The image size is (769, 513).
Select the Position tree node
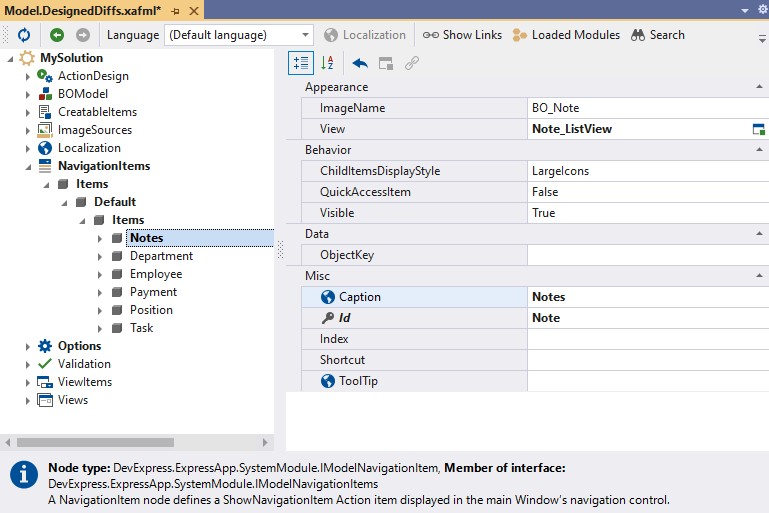click(x=151, y=310)
